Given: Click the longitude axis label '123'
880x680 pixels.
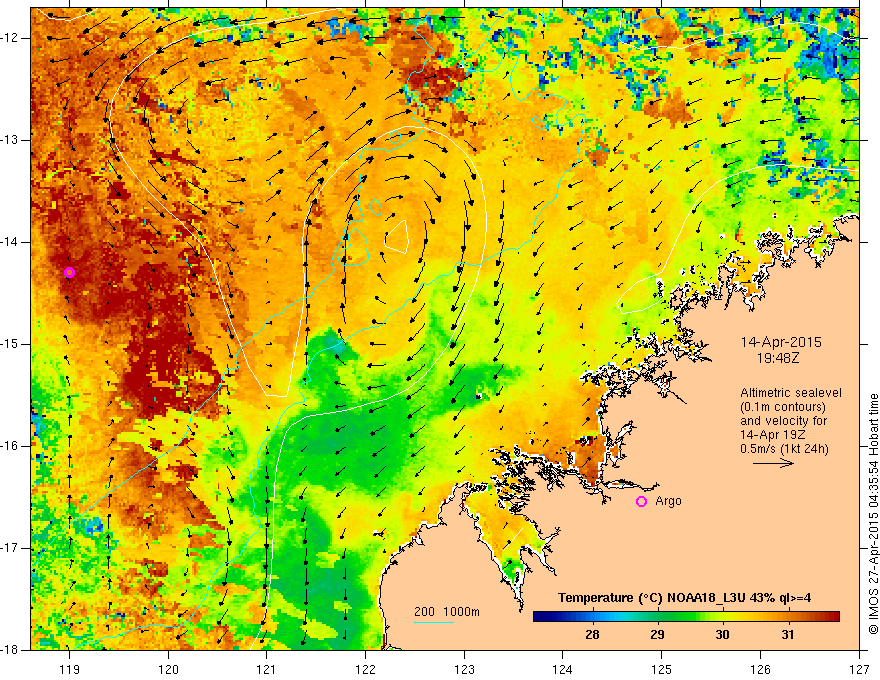Looking at the screenshot, I should (x=464, y=669).
